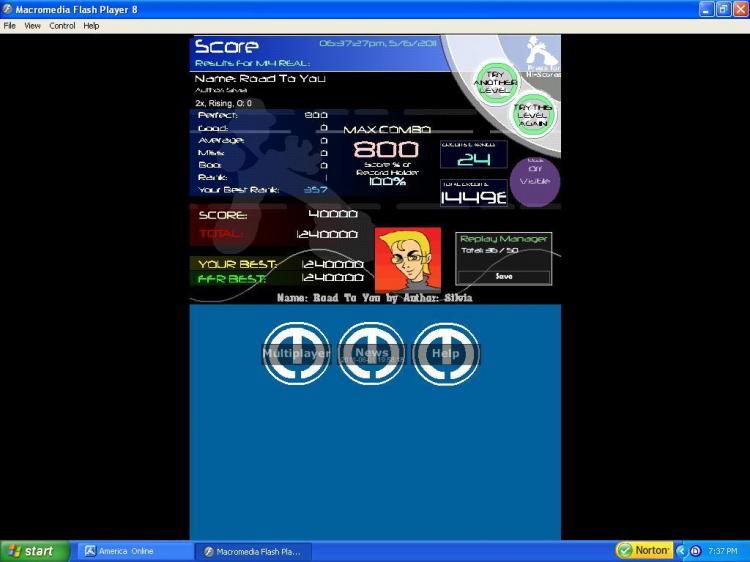Viewport: 750px width, 562px height.
Task: Click the round tray icon beside the clock
Action: (x=695, y=551)
